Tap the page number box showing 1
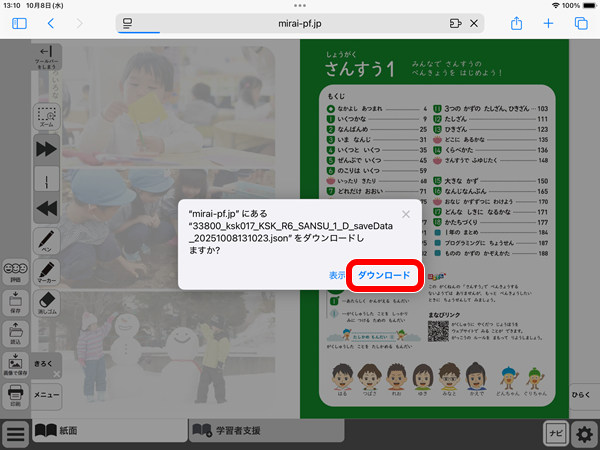600x450 pixels. [x=46, y=179]
